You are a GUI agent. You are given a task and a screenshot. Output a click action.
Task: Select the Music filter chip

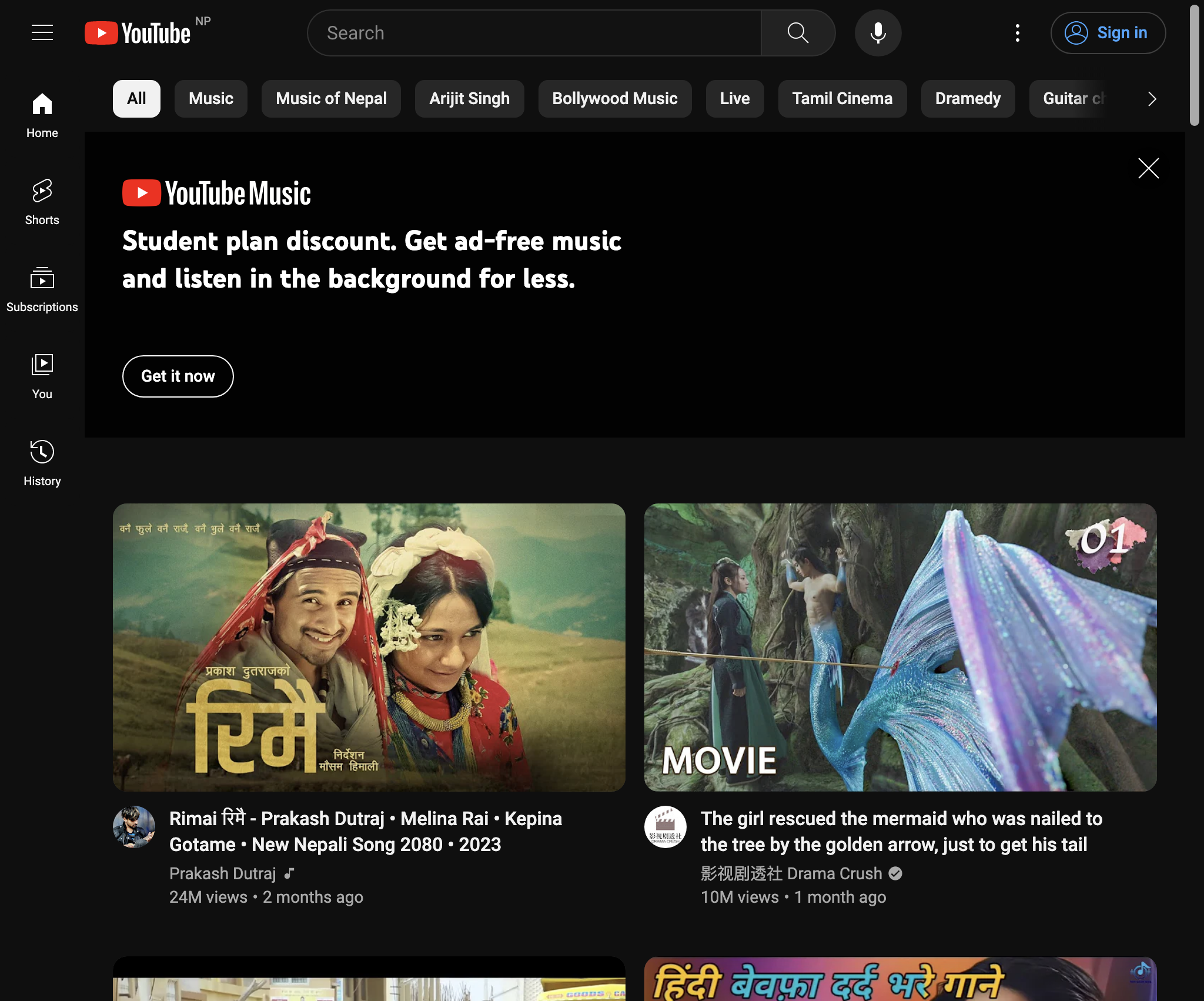(211, 99)
